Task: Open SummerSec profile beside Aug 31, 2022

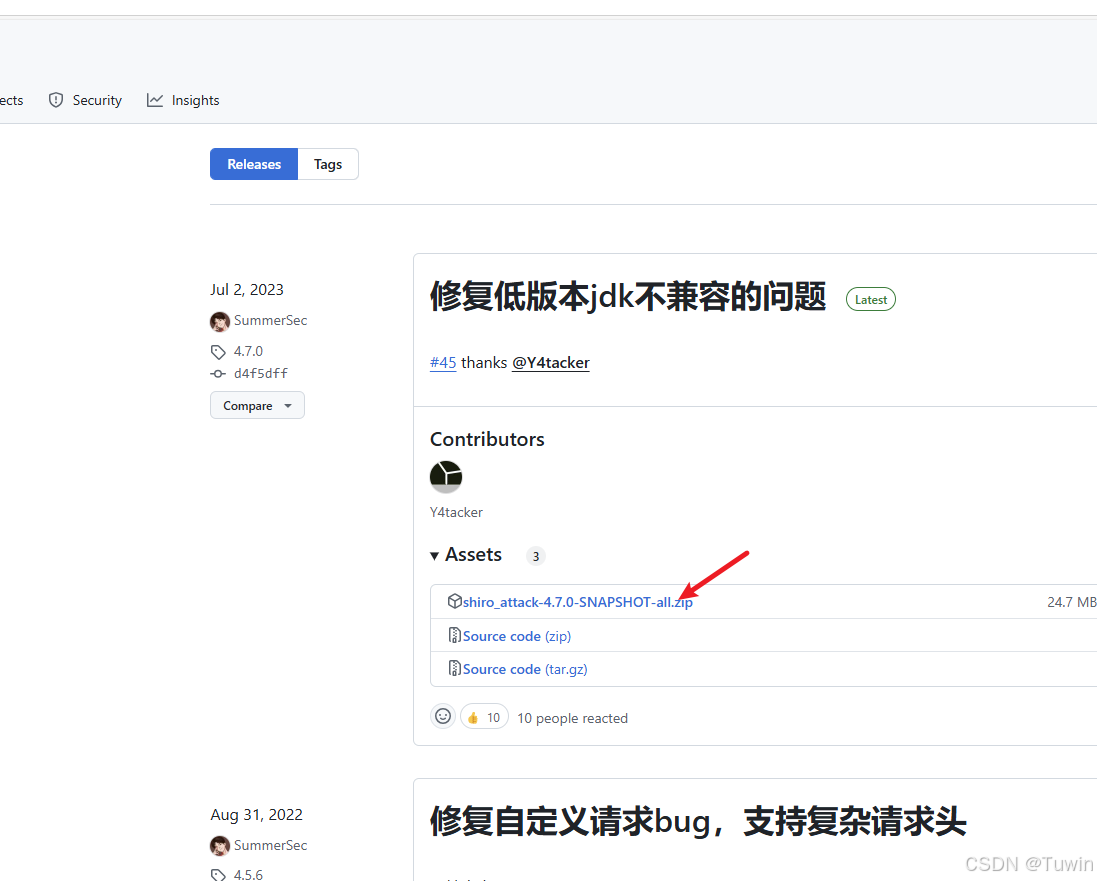Action: coord(270,845)
